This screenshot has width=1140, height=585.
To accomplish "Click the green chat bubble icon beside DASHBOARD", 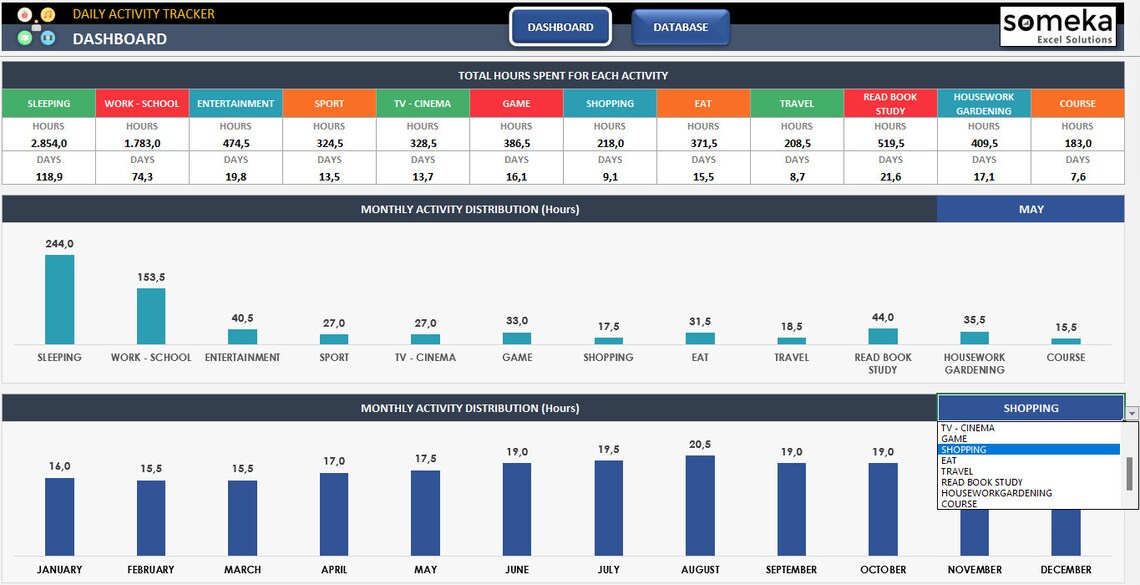I will [25, 37].
